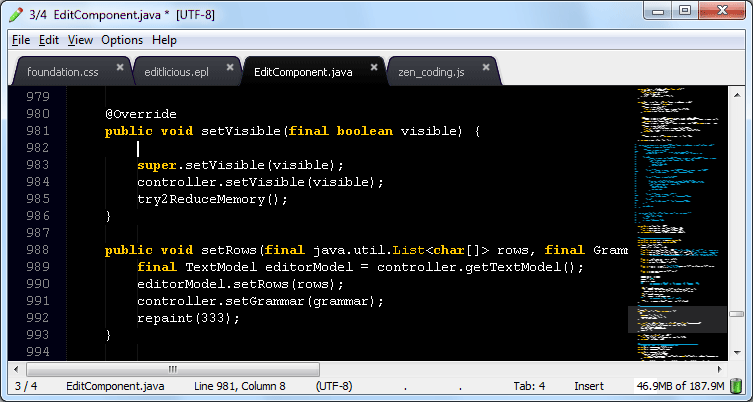Close the foundation.css tab
This screenshot has height=402, width=753.
point(120,68)
